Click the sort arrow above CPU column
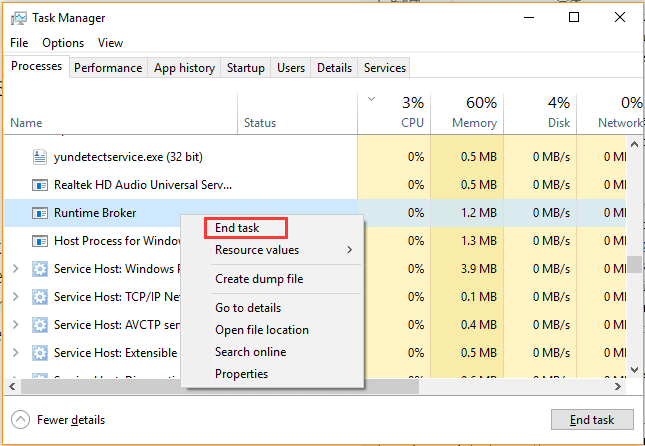Screen dimensions: 645x446 (x=371, y=99)
